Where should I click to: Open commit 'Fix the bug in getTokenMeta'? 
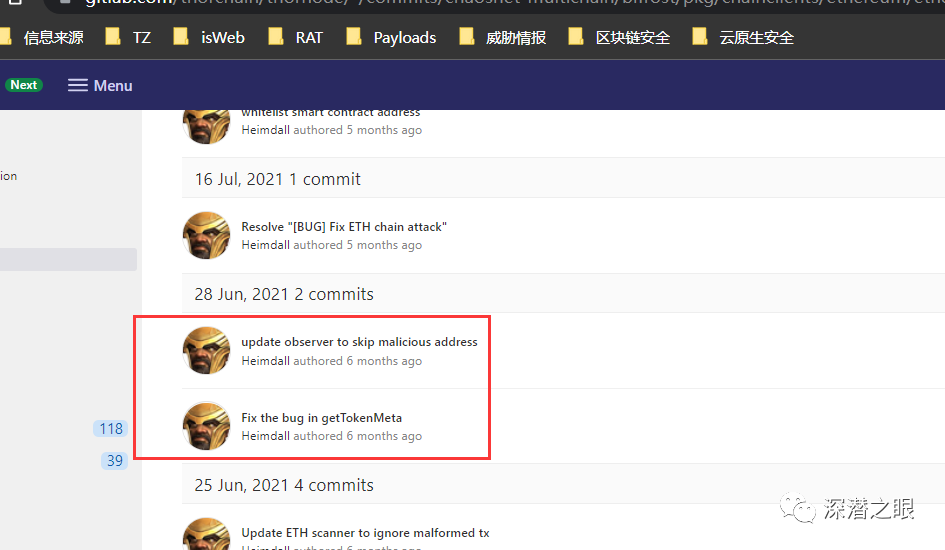coord(321,417)
